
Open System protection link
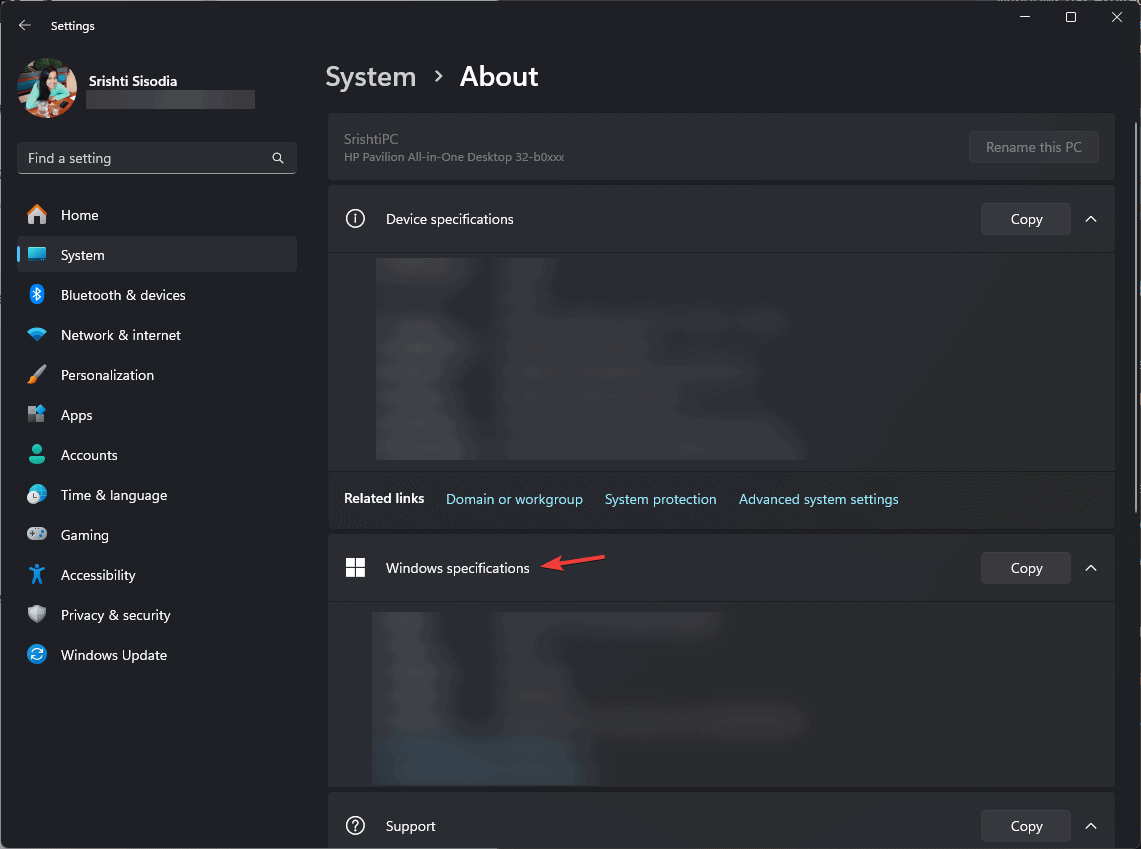click(x=661, y=499)
